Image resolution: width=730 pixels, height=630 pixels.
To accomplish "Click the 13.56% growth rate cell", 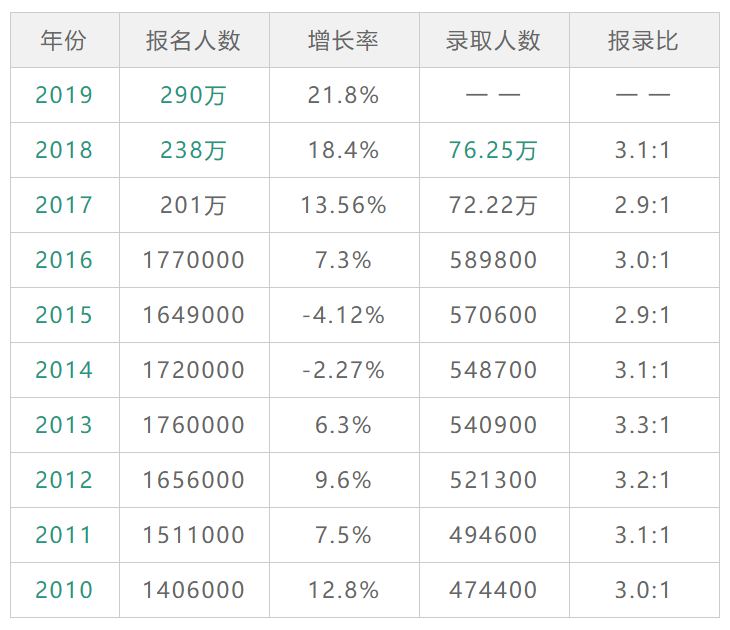I will 344,205.
